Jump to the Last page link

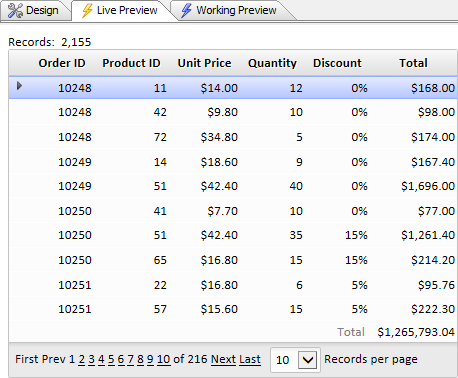(250, 359)
